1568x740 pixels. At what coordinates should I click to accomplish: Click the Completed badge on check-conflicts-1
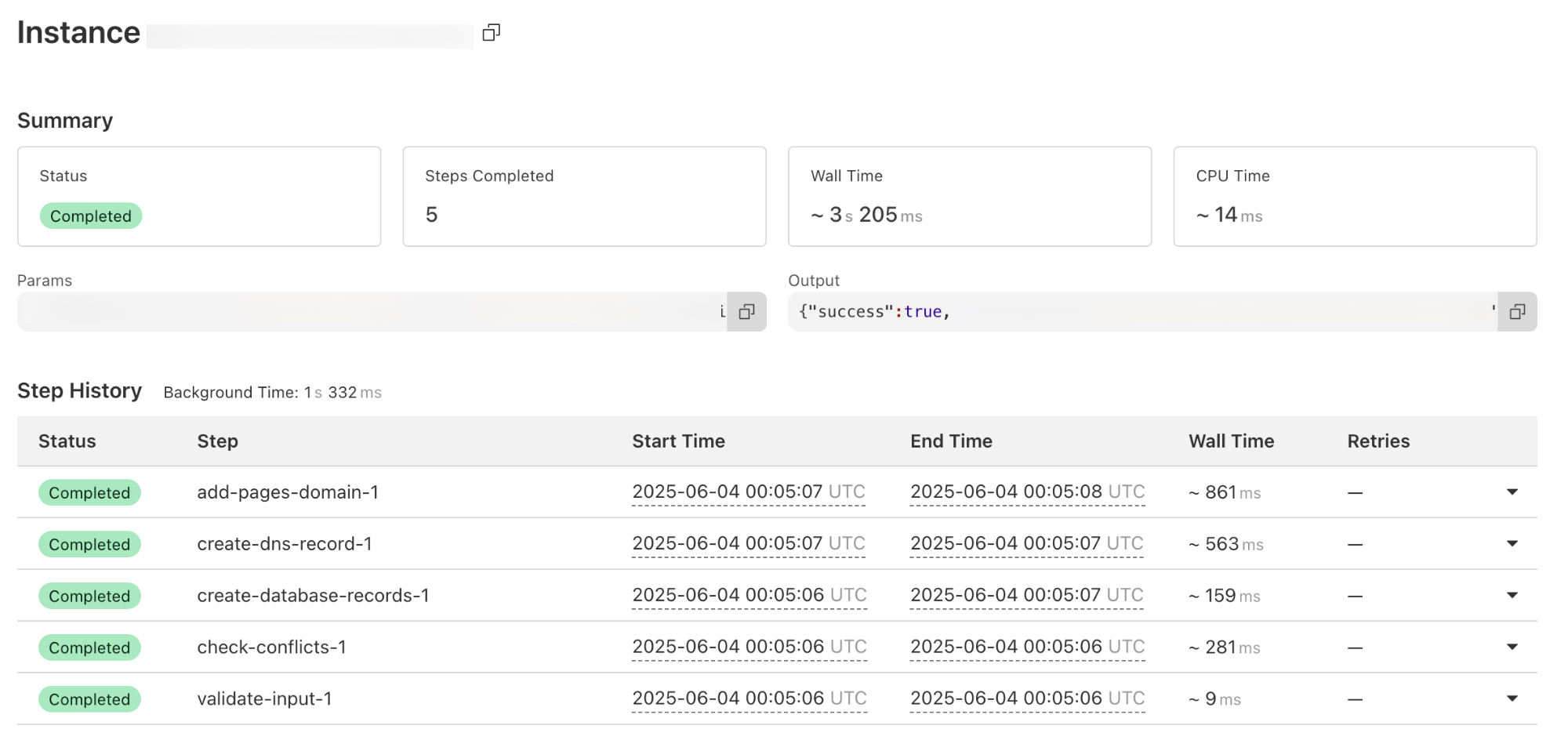89,647
